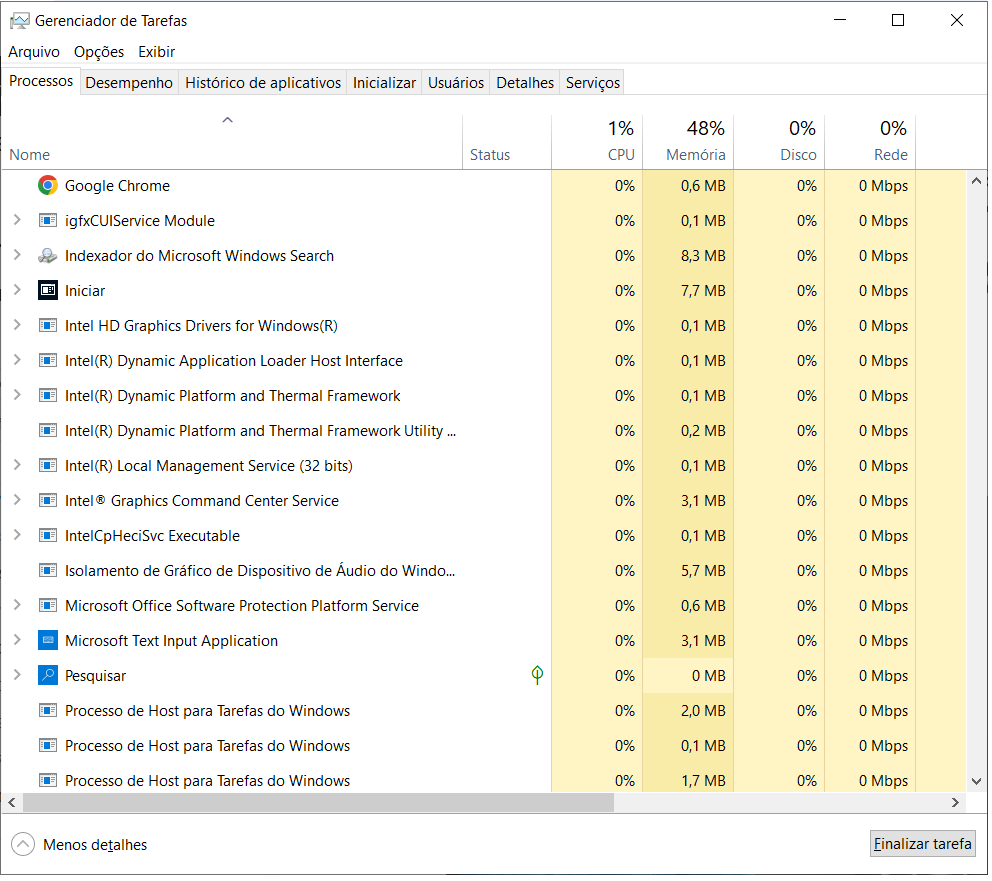Click the 0 MB memory cell for Pesquisar
This screenshot has width=992, height=881.
click(x=688, y=675)
